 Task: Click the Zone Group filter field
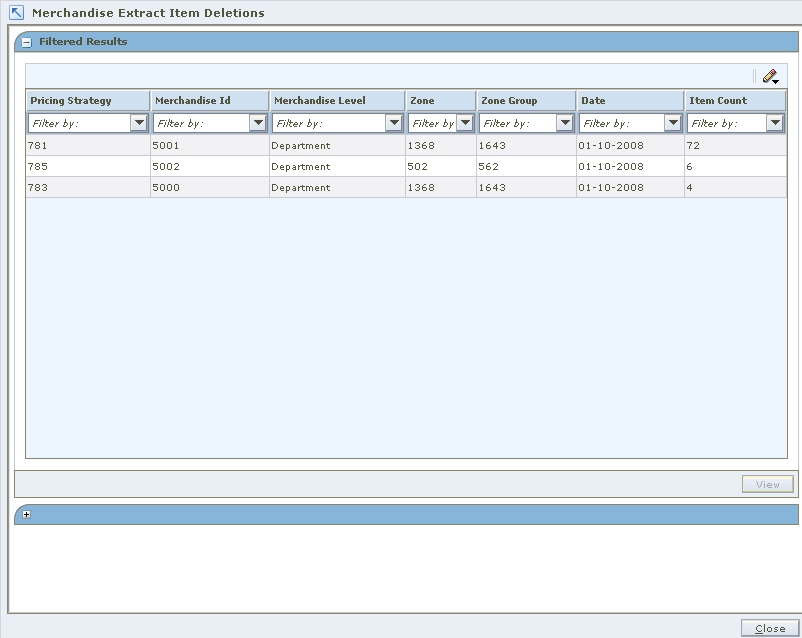tap(518, 123)
